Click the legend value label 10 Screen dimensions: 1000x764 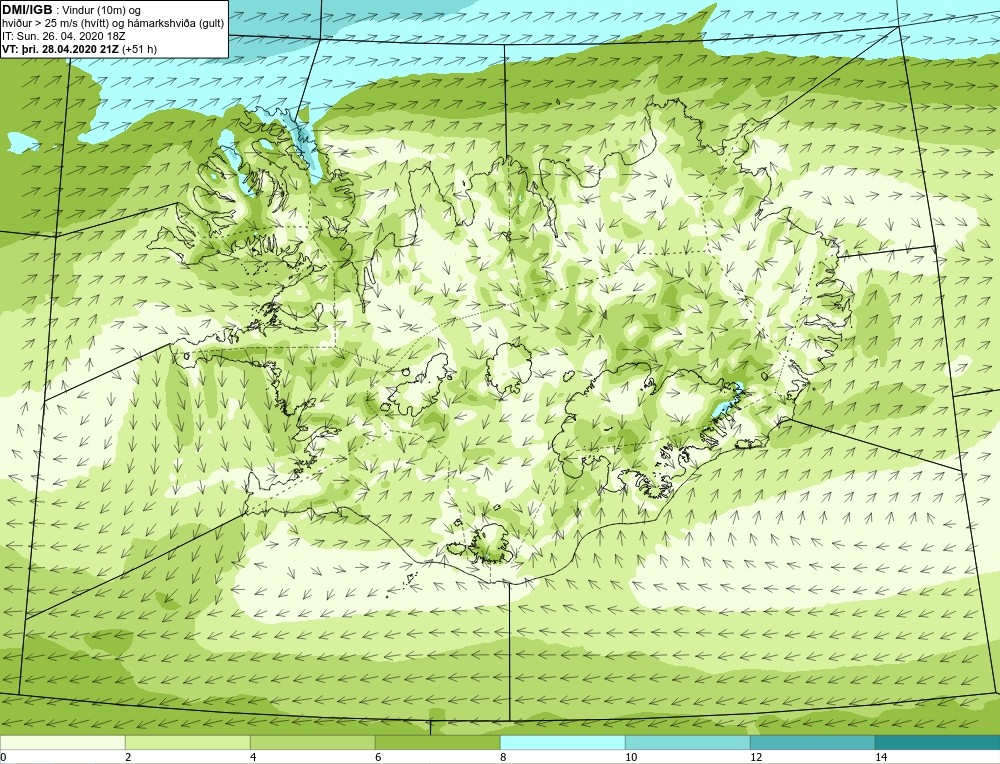coord(631,757)
